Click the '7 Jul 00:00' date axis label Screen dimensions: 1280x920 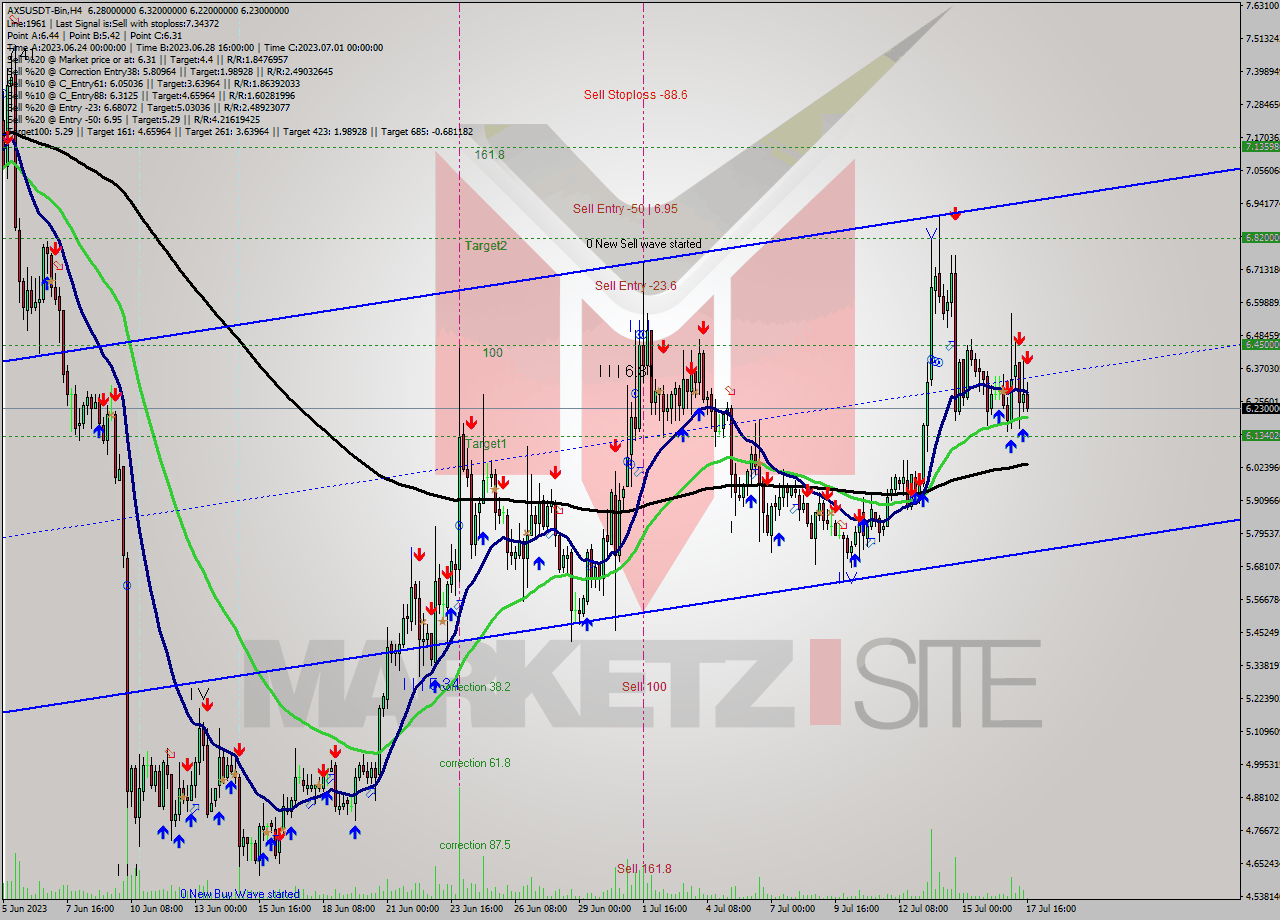[x=791, y=909]
